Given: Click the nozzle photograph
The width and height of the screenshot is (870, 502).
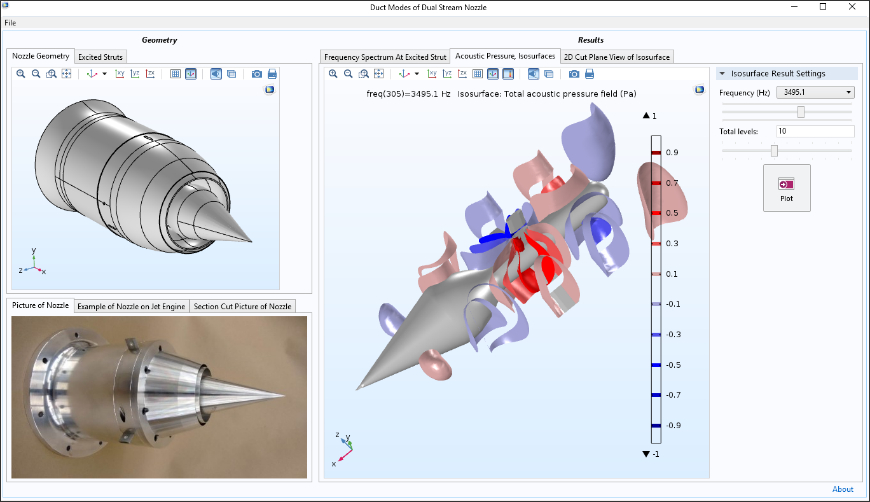Looking at the screenshot, I should pos(159,397).
